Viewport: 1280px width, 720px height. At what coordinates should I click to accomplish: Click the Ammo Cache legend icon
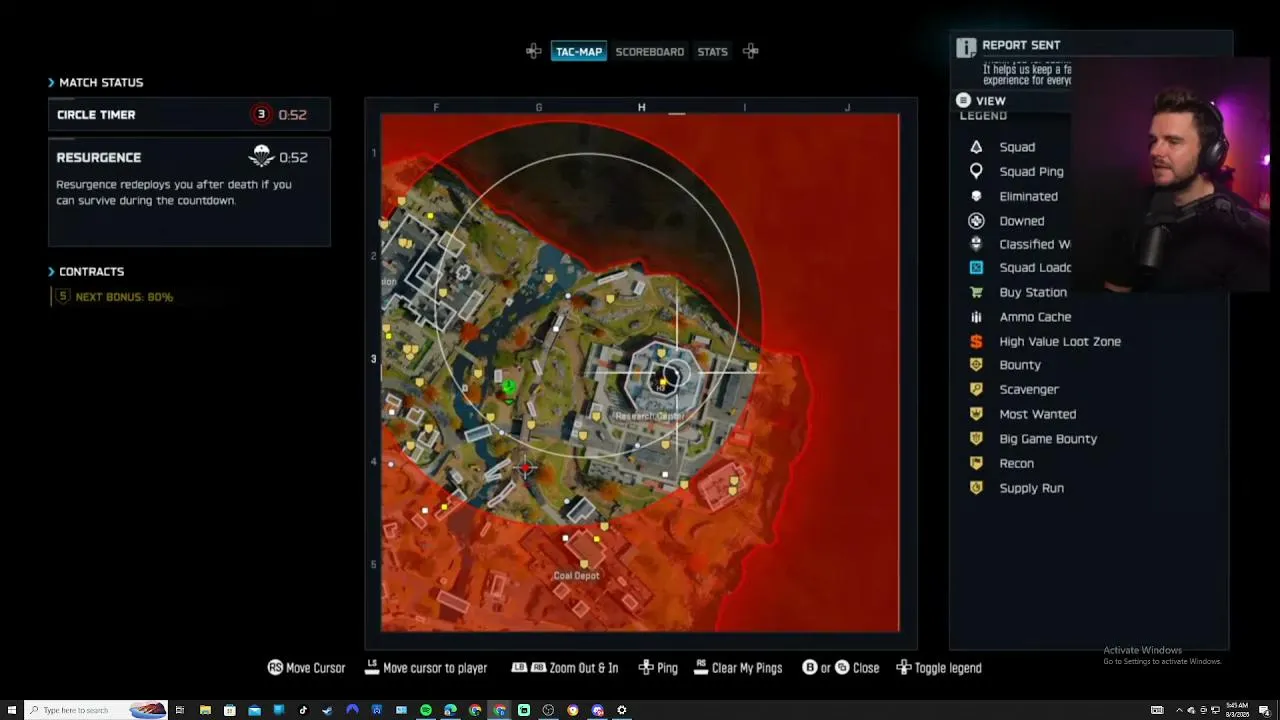tap(976, 317)
